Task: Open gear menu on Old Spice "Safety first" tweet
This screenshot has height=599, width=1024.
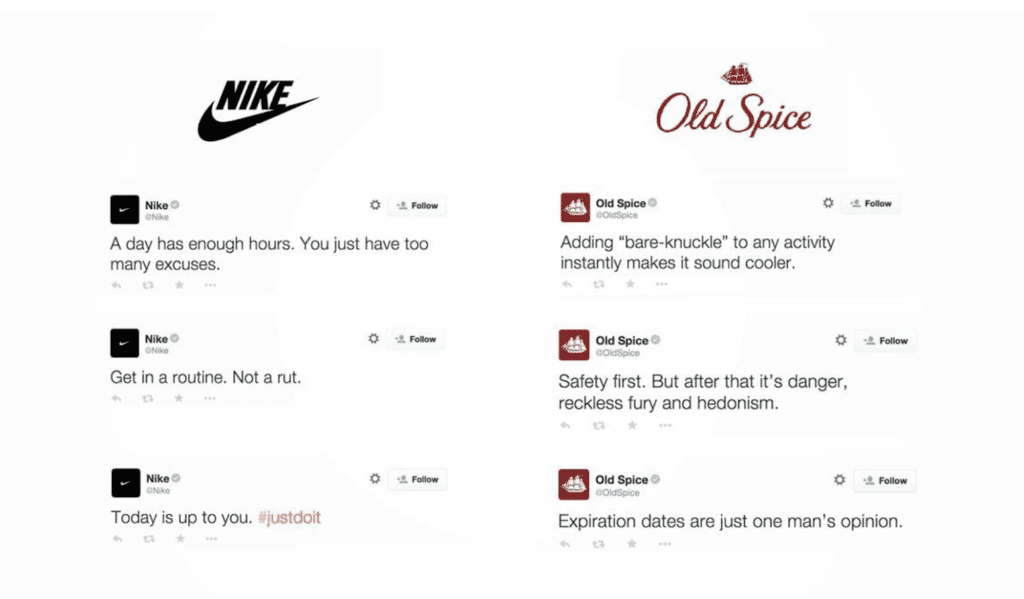Action: [840, 340]
